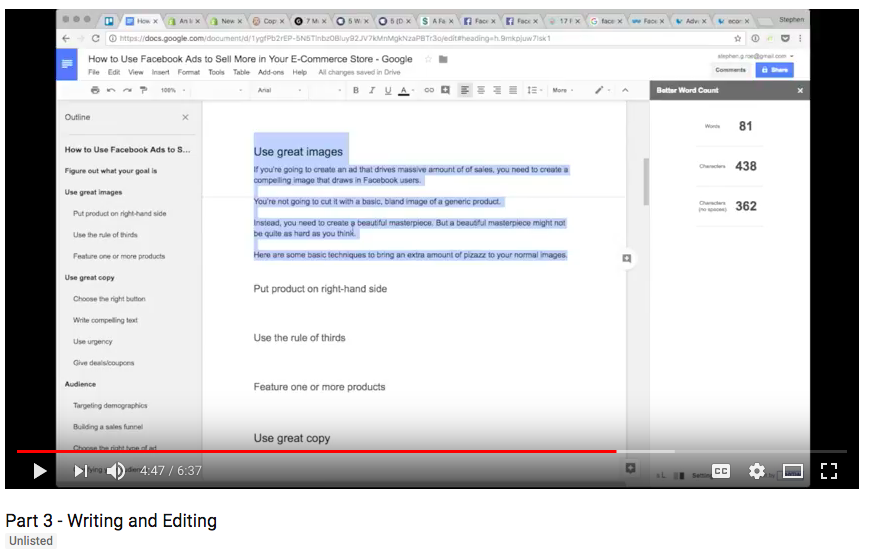Image resolution: width=873 pixels, height=556 pixels.
Task: Open the line spacing dropdown
Action: (x=534, y=90)
